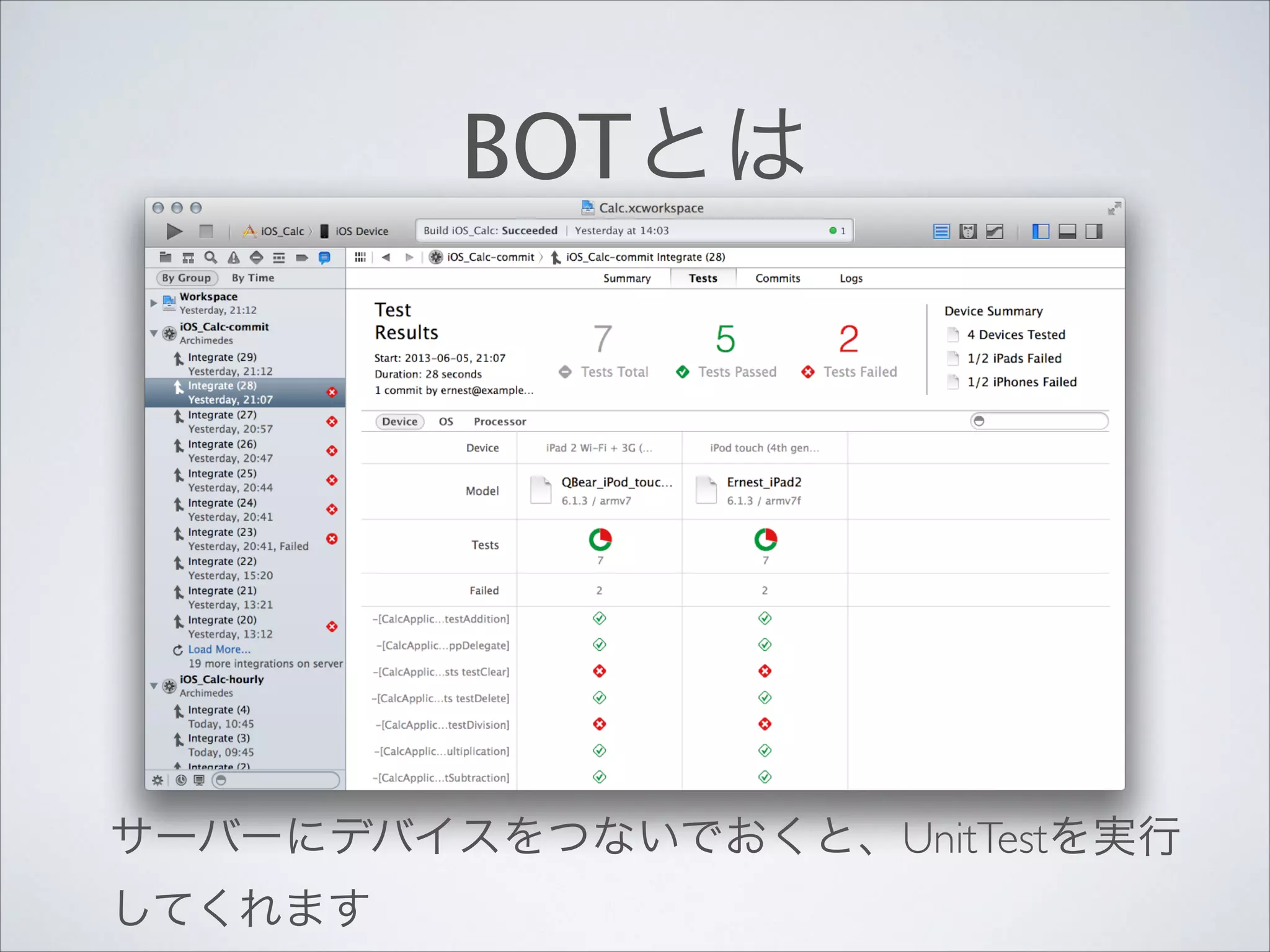
Task: Click the Run (play) button
Action: click(174, 231)
